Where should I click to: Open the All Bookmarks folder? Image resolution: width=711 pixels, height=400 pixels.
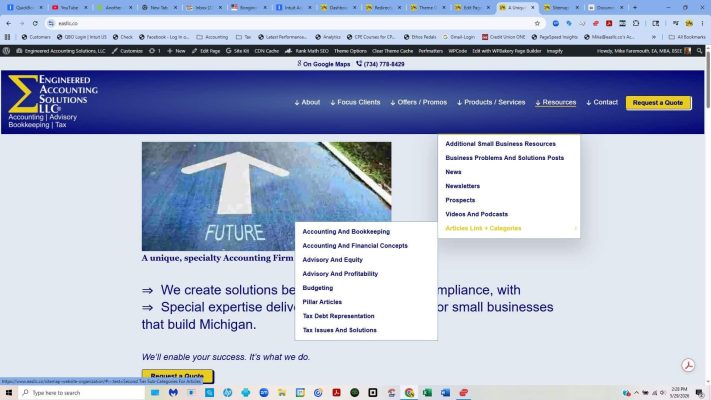(687, 37)
